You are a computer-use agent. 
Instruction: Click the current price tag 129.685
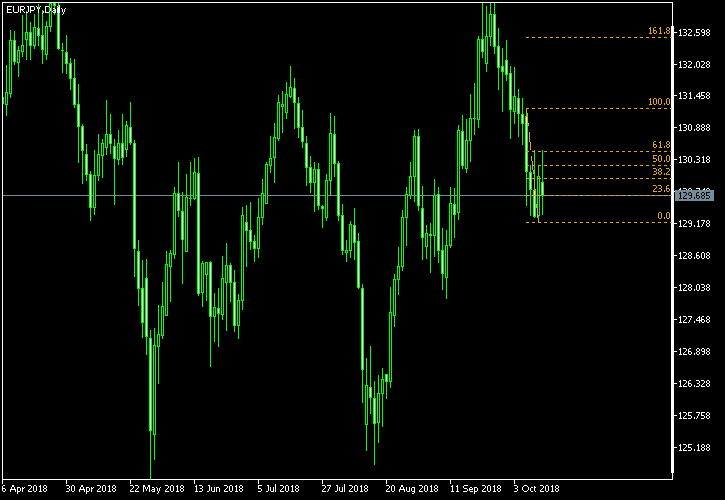[x=694, y=196]
